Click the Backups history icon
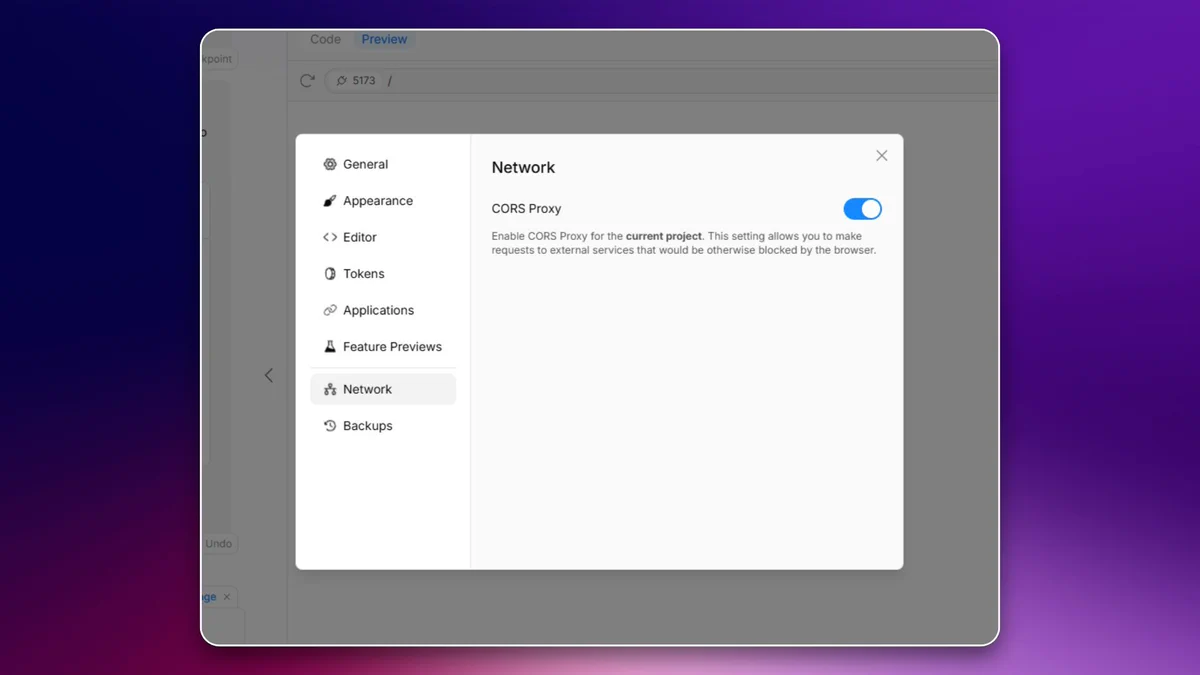The height and width of the screenshot is (675, 1200). click(x=330, y=426)
